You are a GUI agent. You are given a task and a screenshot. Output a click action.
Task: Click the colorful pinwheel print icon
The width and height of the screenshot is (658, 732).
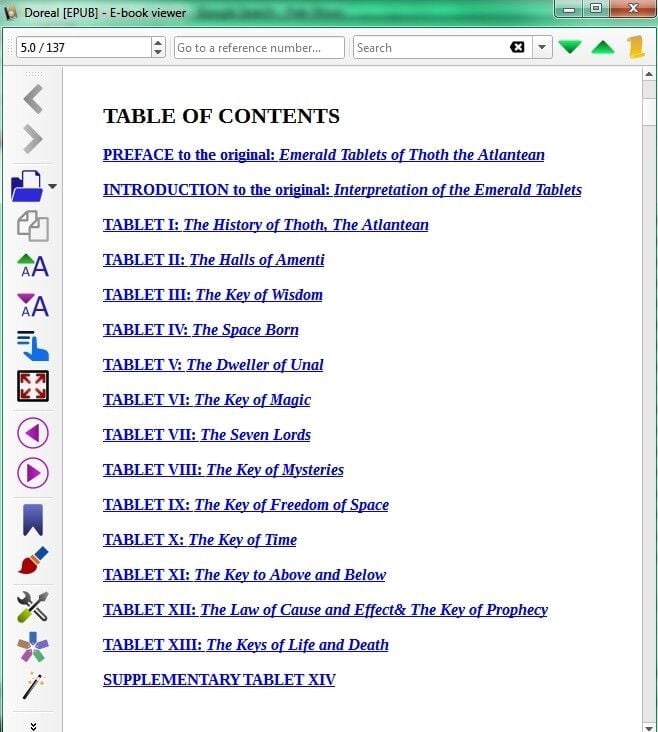(33, 647)
